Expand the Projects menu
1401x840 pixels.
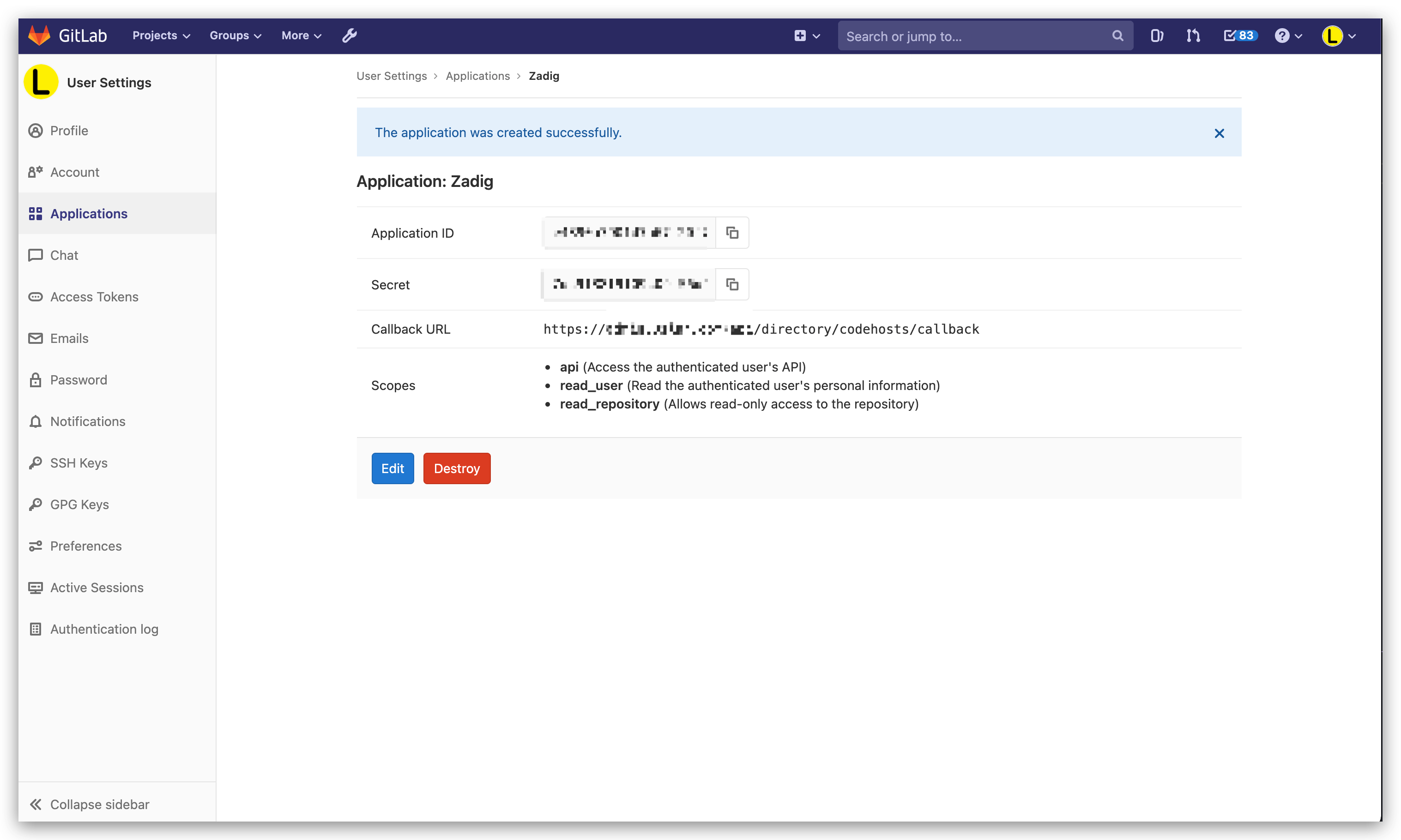coord(160,35)
